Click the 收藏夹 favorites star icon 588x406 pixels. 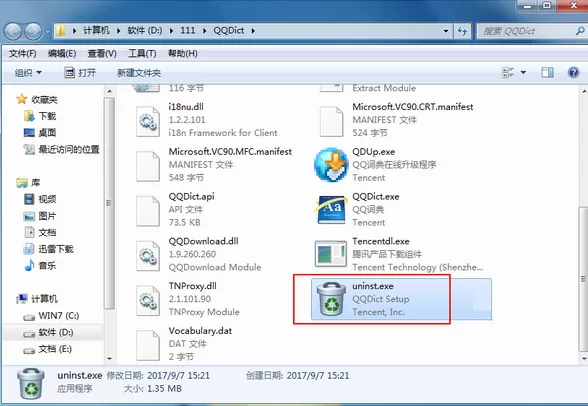point(22,99)
